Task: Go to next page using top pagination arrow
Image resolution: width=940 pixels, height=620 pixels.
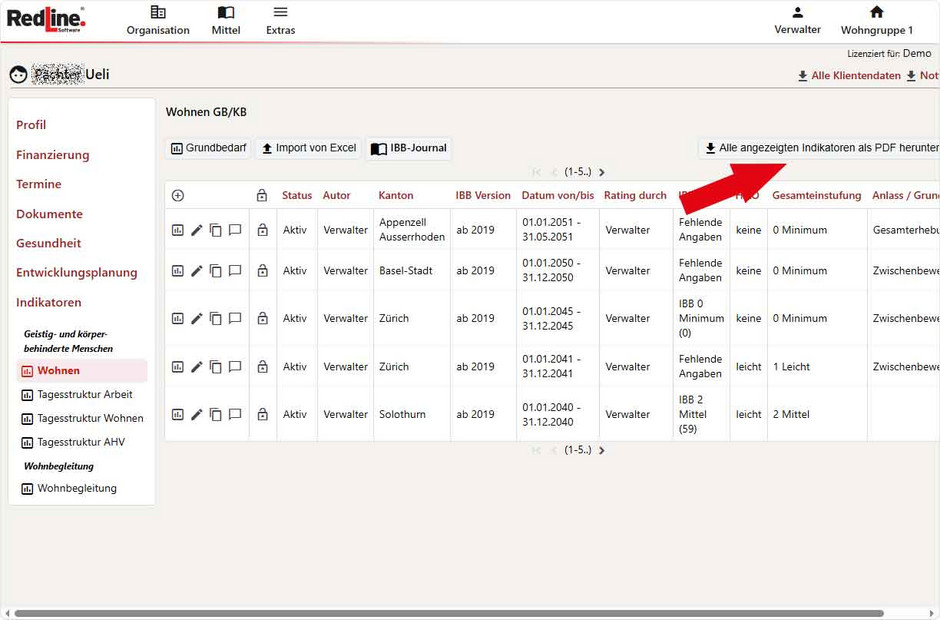Action: pyautogui.click(x=602, y=172)
